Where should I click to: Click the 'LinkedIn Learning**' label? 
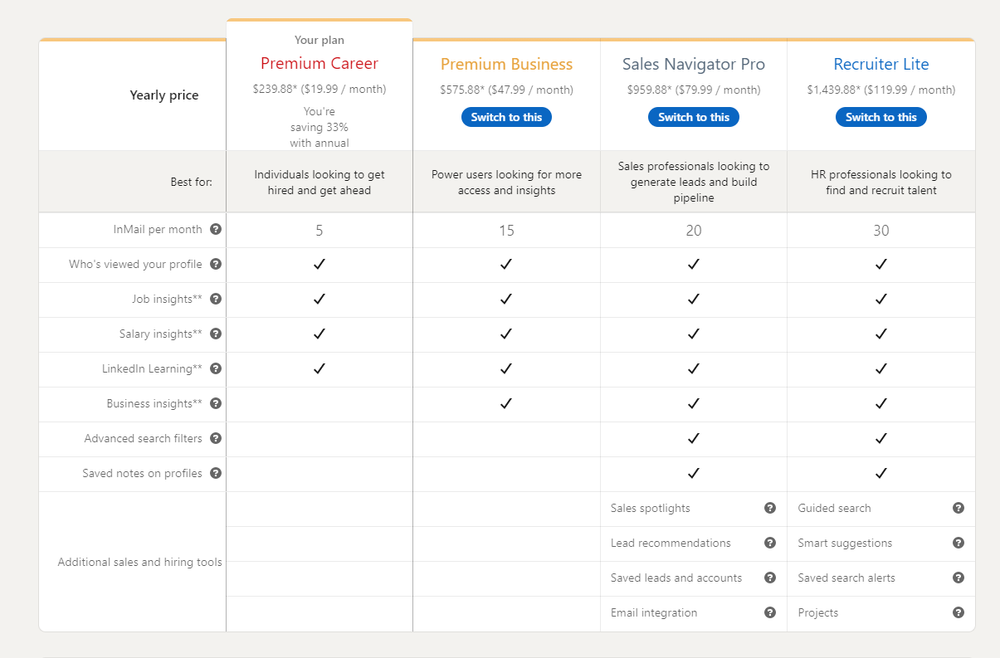coord(152,369)
